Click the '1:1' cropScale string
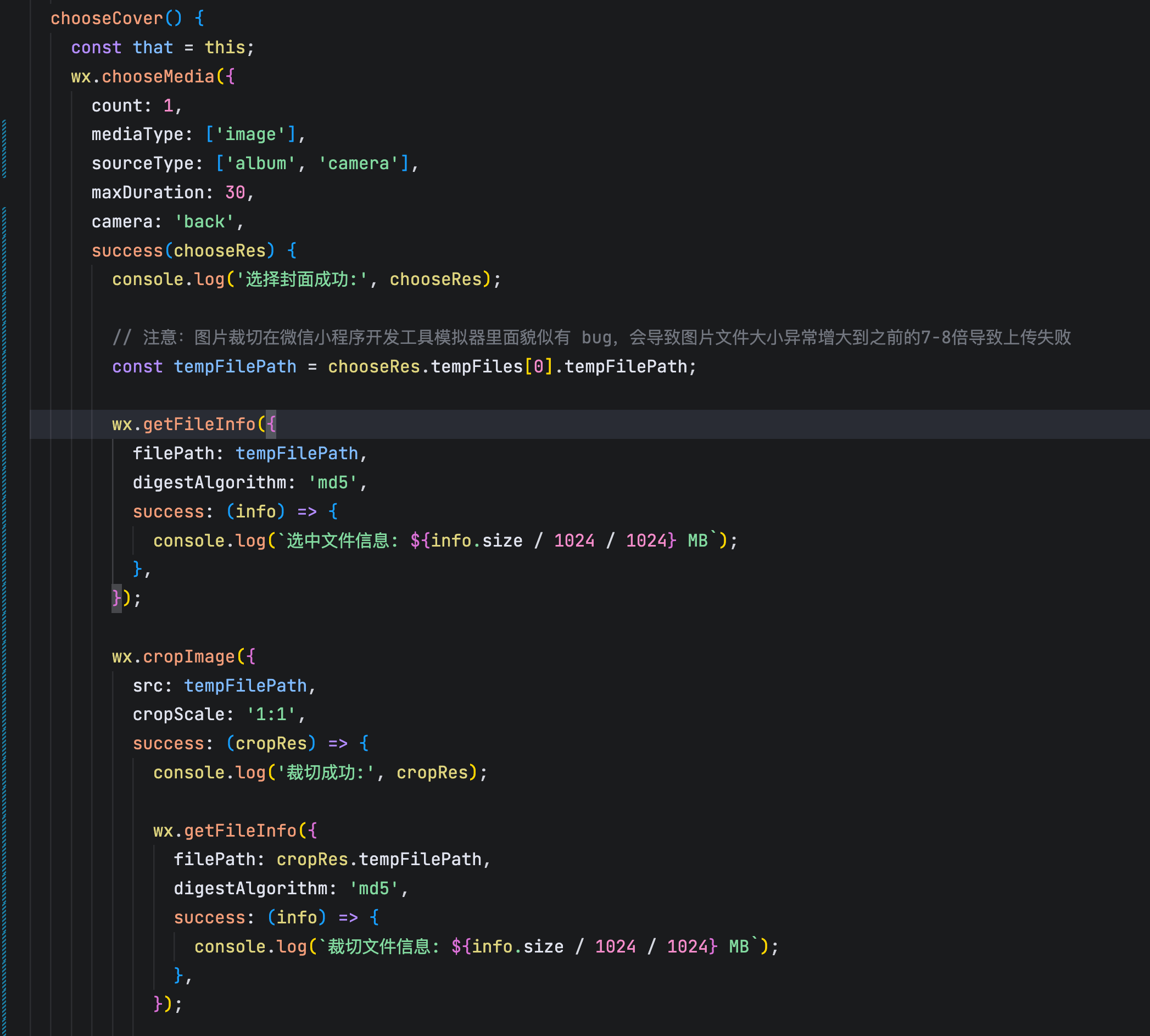Viewport: 1150px width, 1036px height. [x=271, y=714]
